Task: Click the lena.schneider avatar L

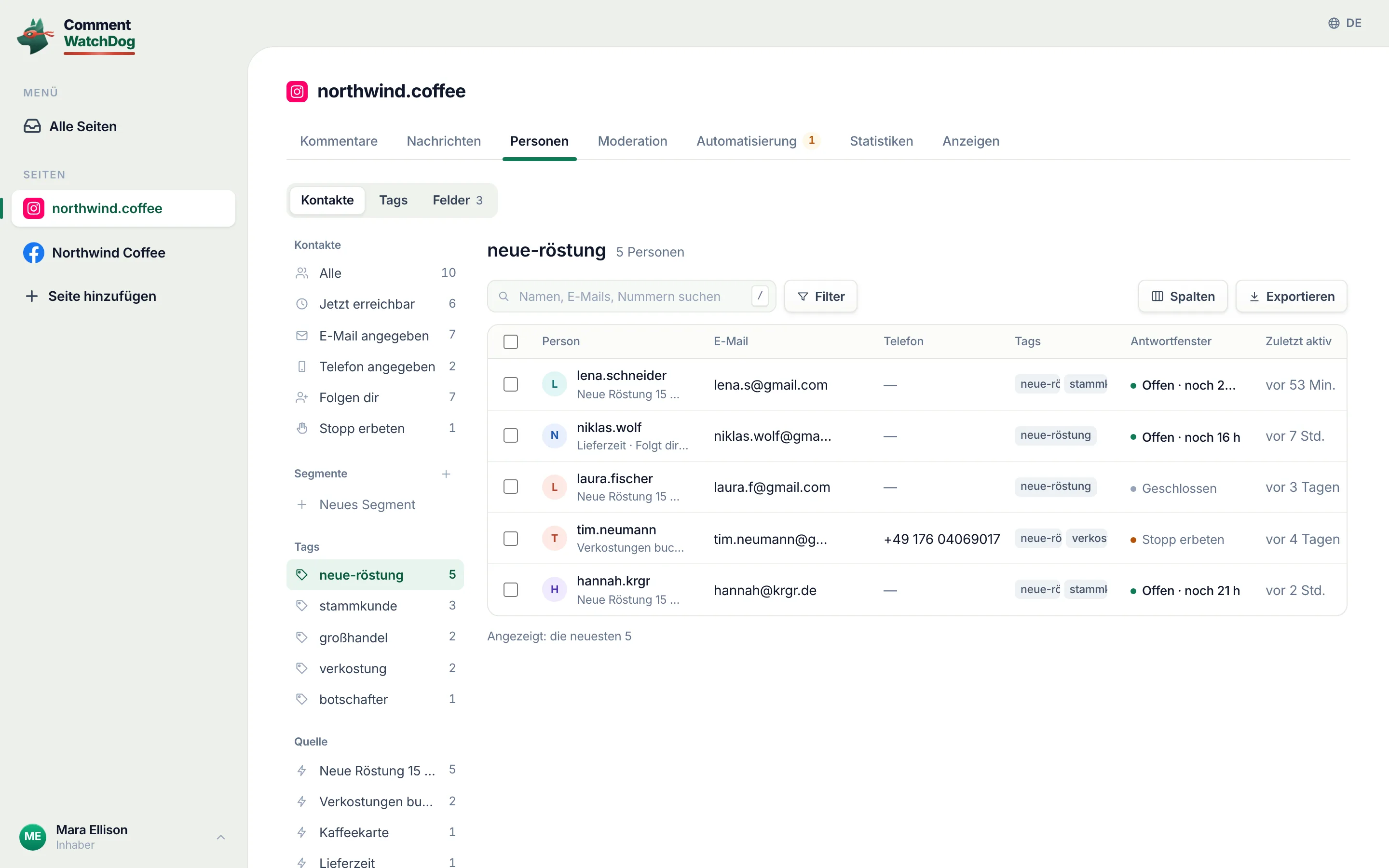Action: coord(555,384)
